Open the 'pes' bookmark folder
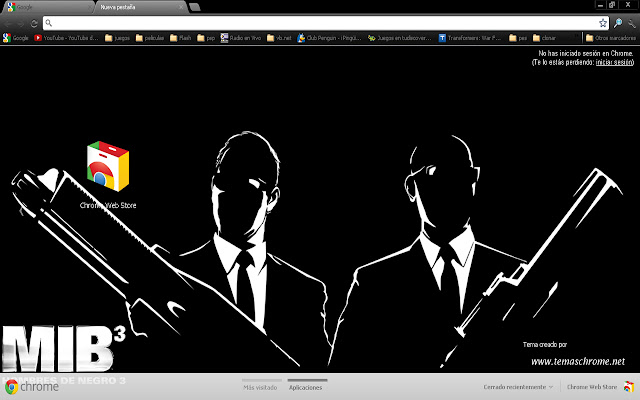Viewport: 640px width, 400px height. tap(518, 38)
